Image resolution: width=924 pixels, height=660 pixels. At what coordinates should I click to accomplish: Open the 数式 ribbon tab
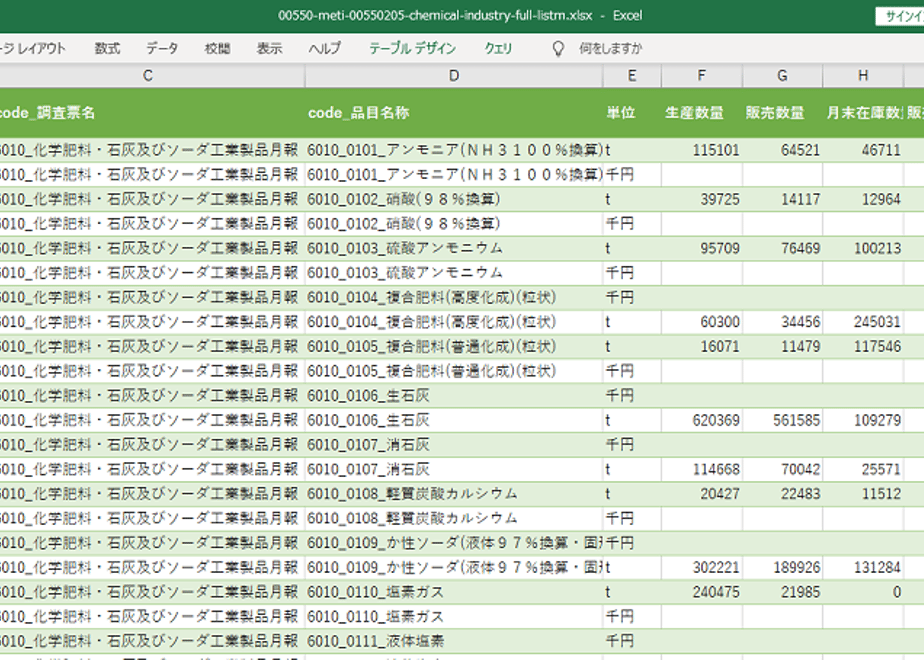coord(107,48)
